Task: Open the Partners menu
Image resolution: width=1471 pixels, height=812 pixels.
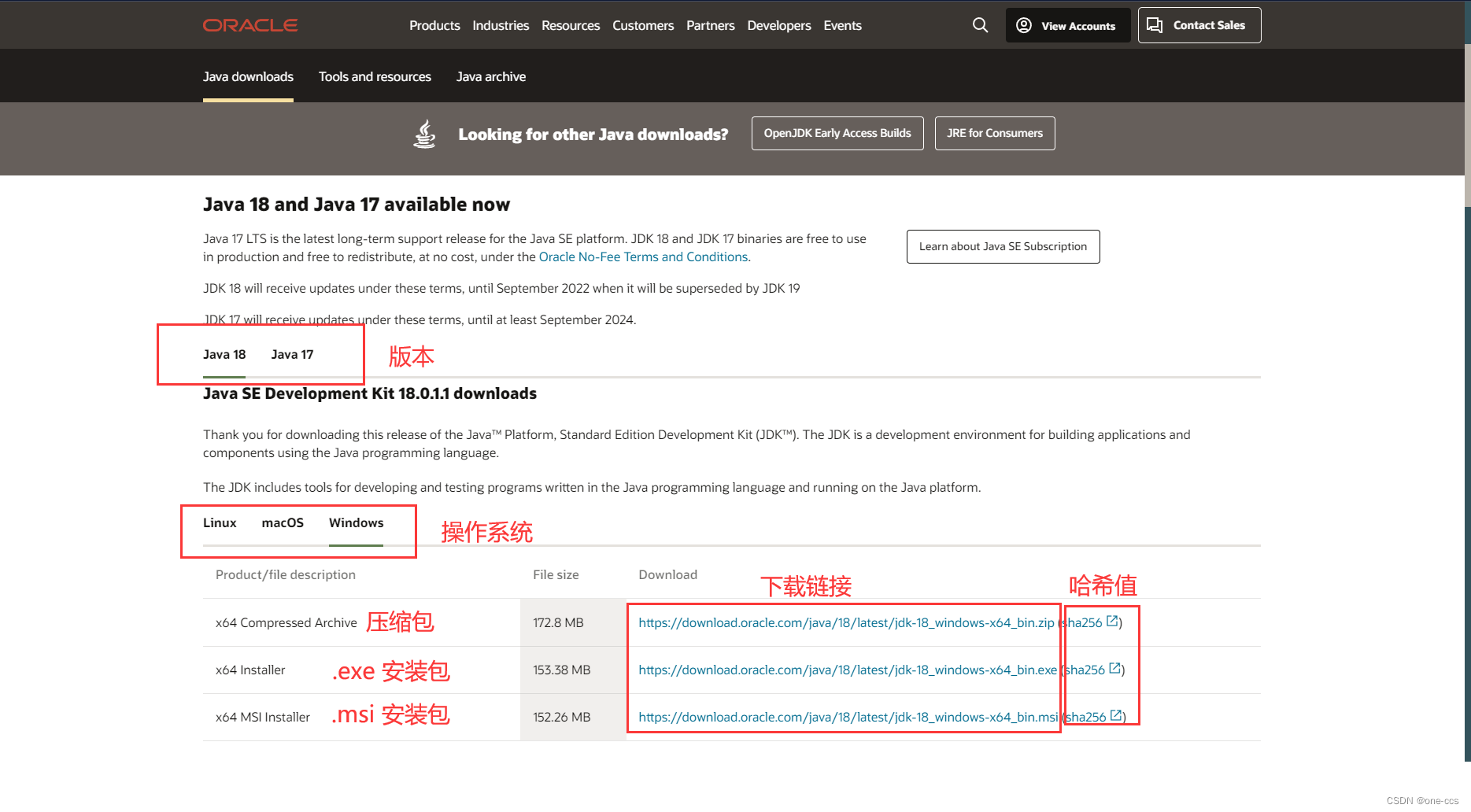Action: [x=710, y=25]
